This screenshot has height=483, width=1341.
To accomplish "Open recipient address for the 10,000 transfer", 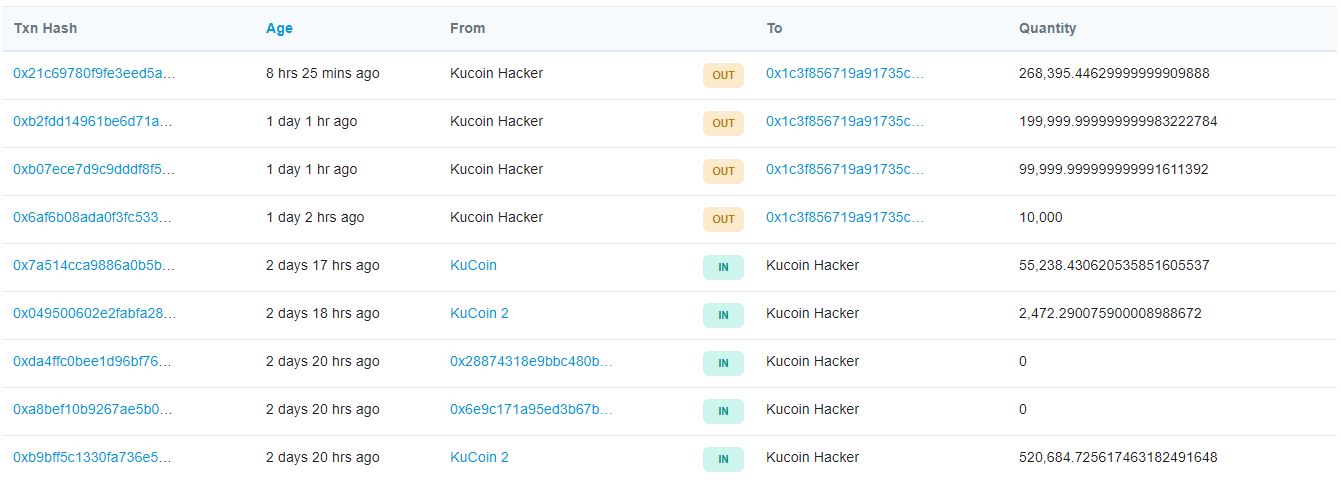I will [845, 217].
